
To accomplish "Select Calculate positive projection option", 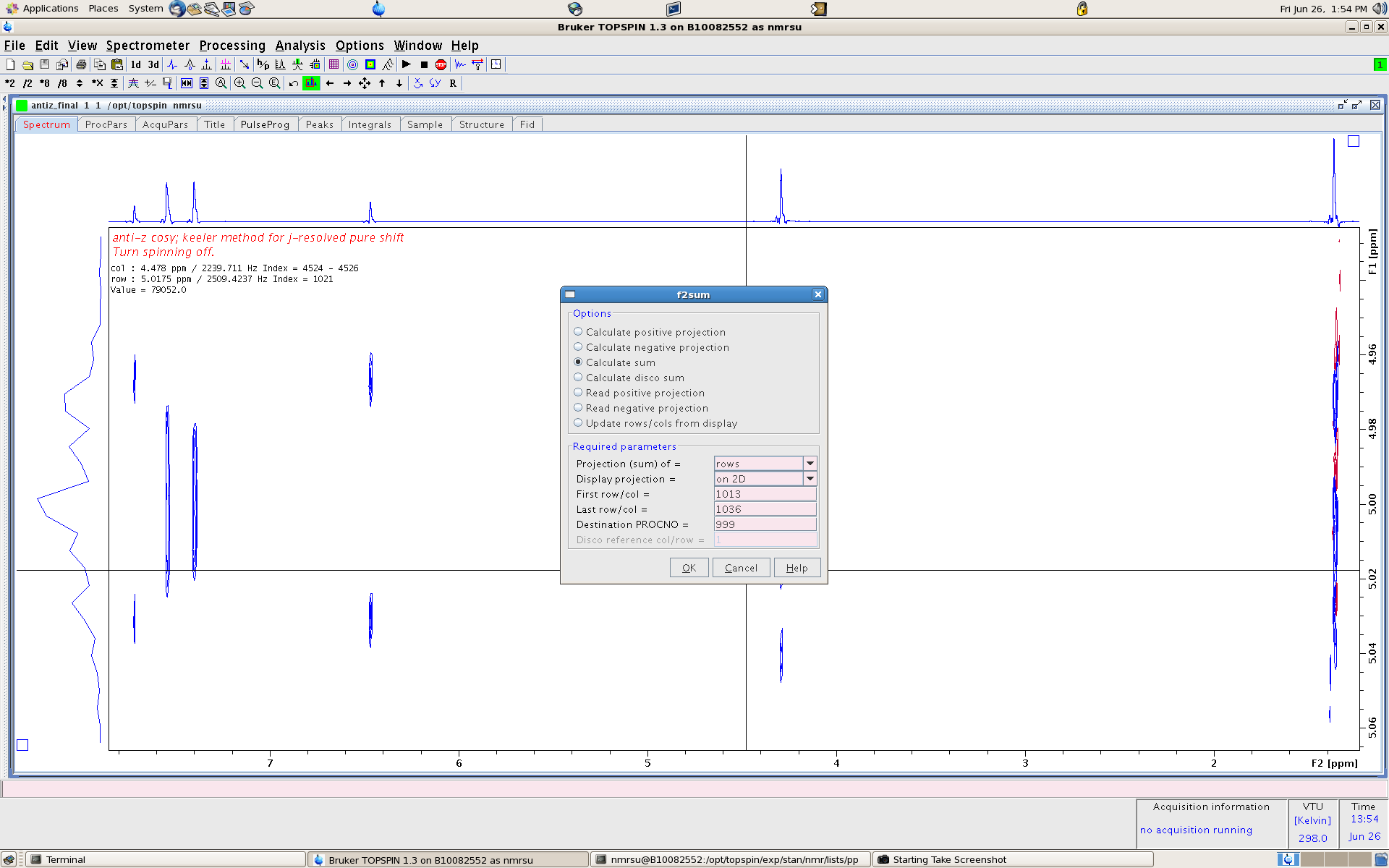I will point(578,332).
